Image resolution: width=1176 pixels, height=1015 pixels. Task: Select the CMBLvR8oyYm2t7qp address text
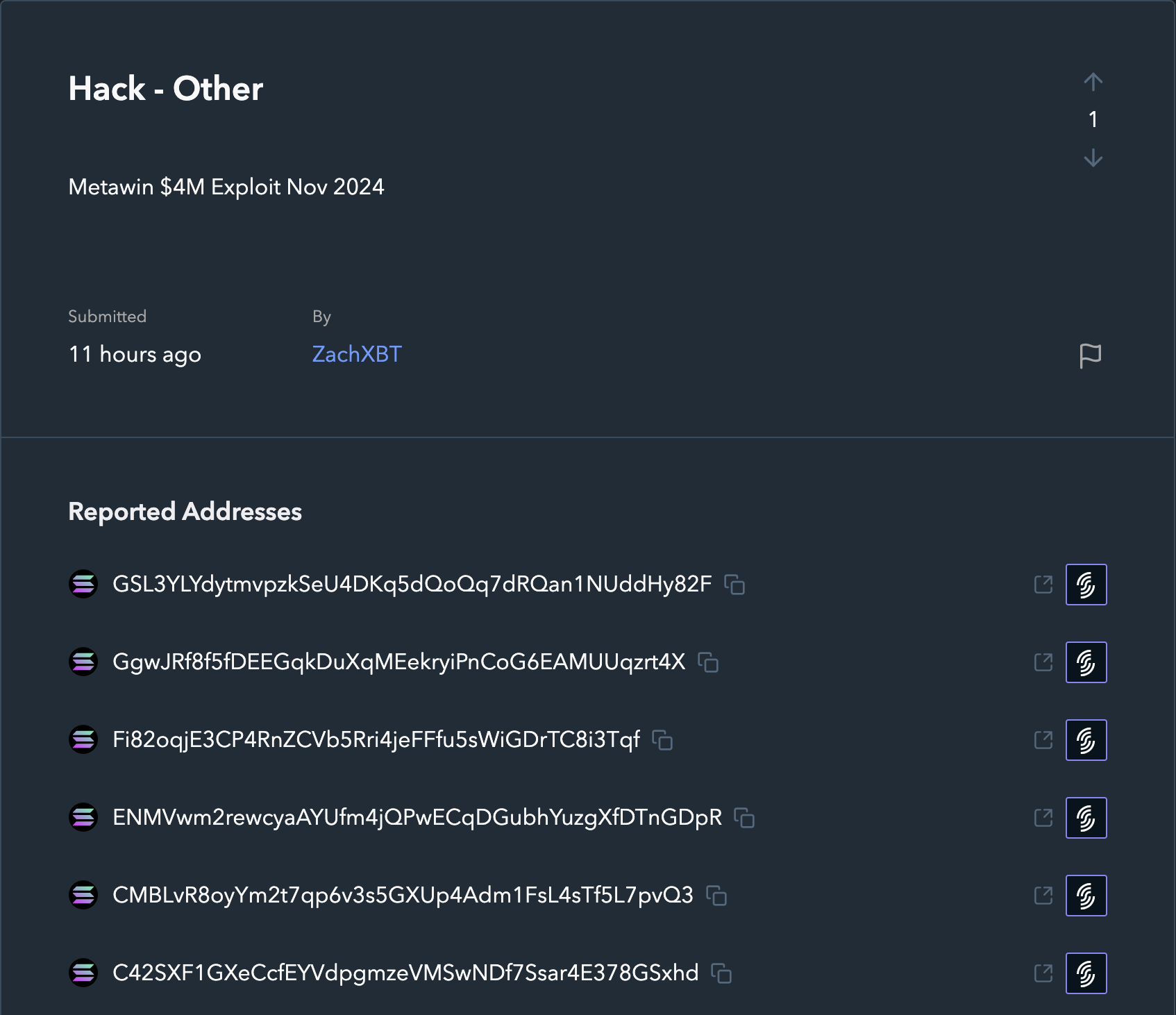[403, 896]
